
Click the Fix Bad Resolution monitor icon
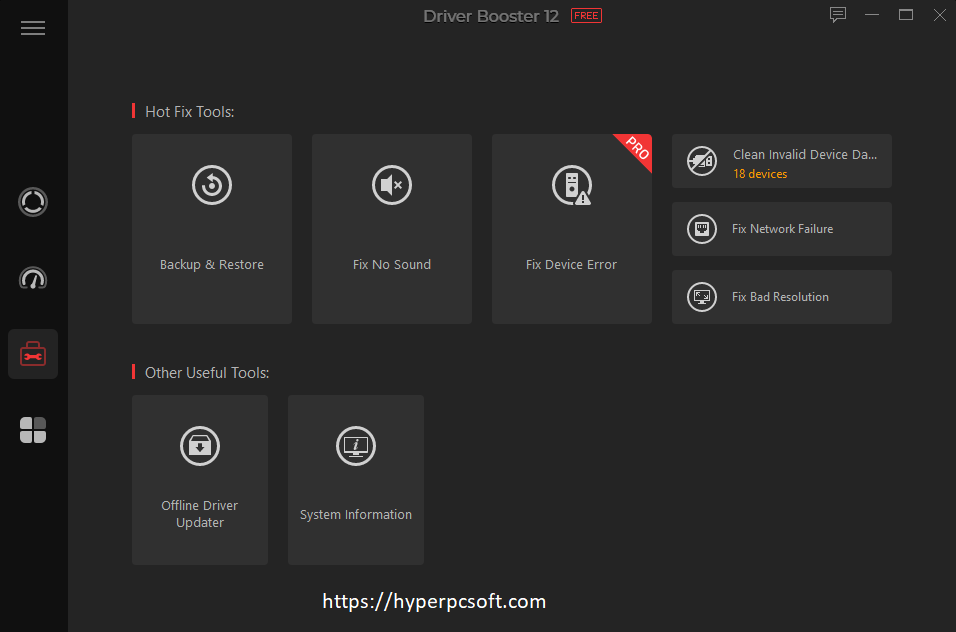[x=702, y=297]
